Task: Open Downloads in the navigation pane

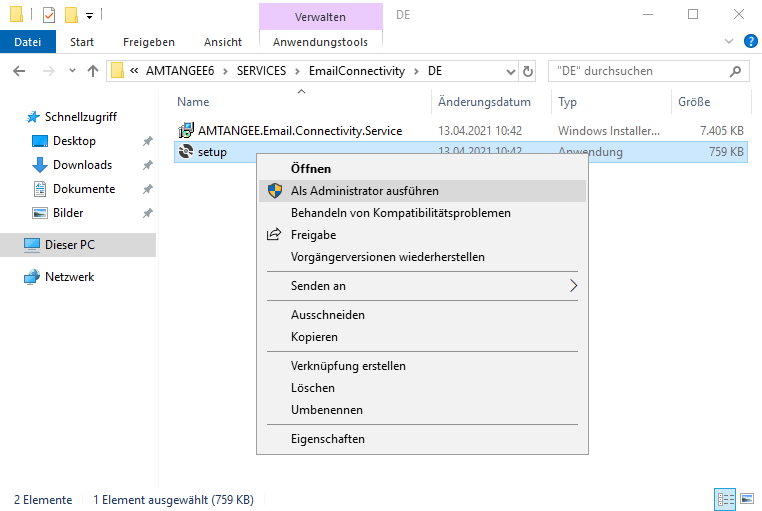Action: [x=82, y=165]
